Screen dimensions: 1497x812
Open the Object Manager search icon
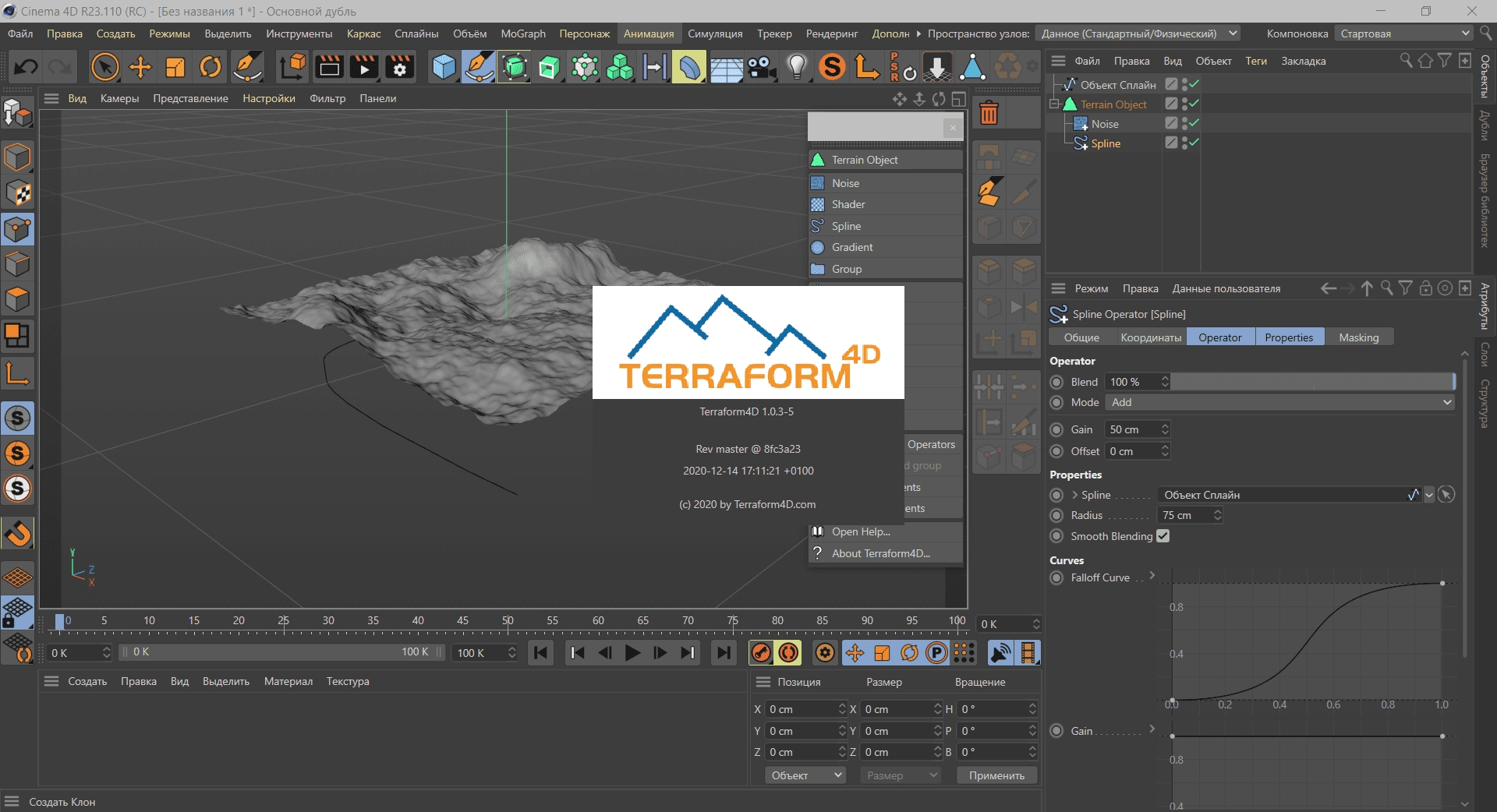pyautogui.click(x=1406, y=61)
